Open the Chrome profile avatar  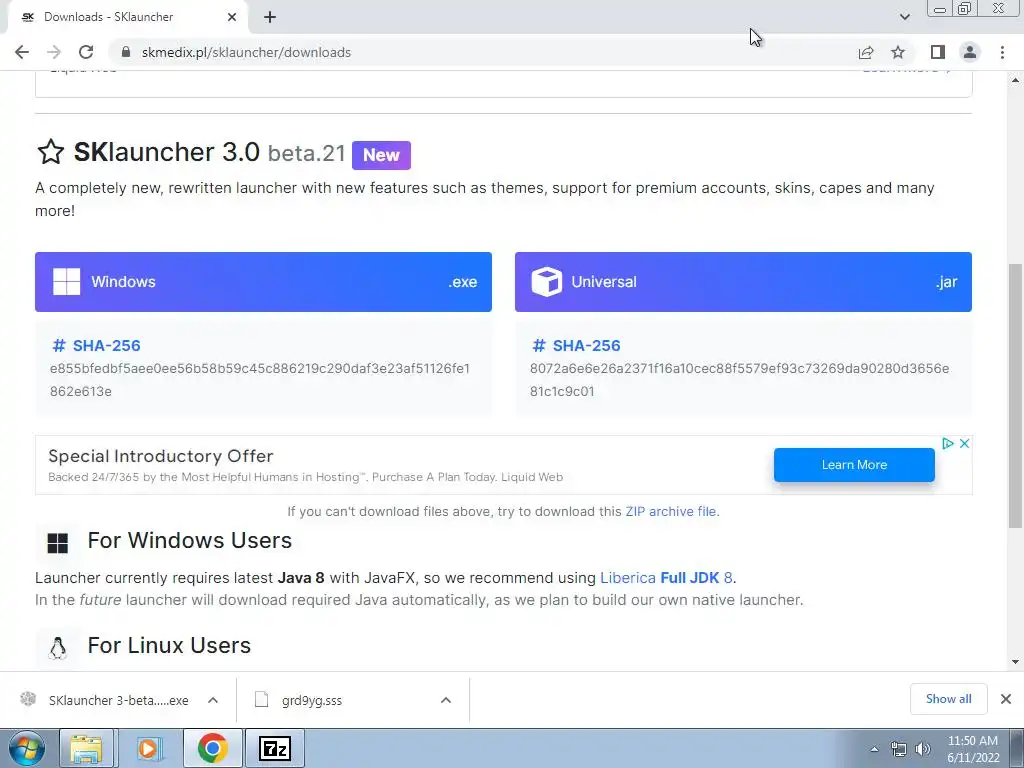(x=970, y=52)
